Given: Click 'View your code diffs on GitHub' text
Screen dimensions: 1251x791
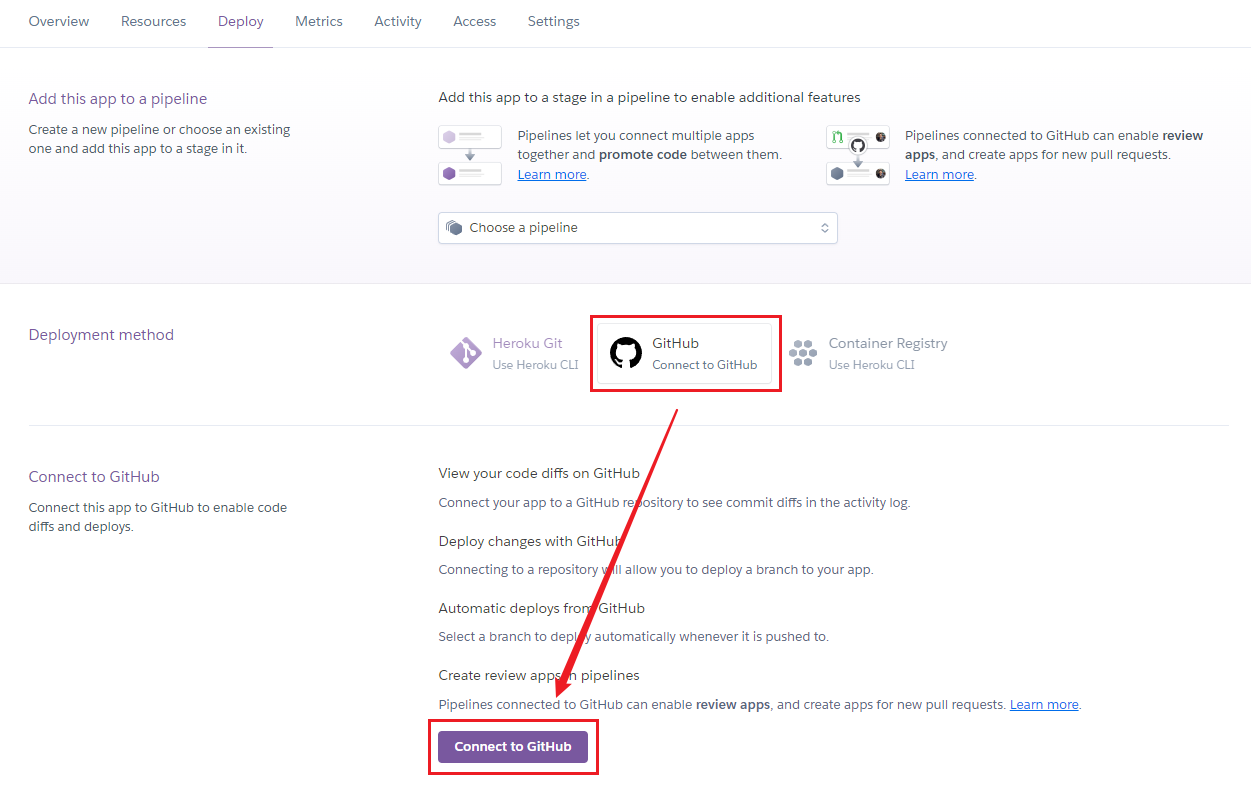Looking at the screenshot, I should pos(539,473).
